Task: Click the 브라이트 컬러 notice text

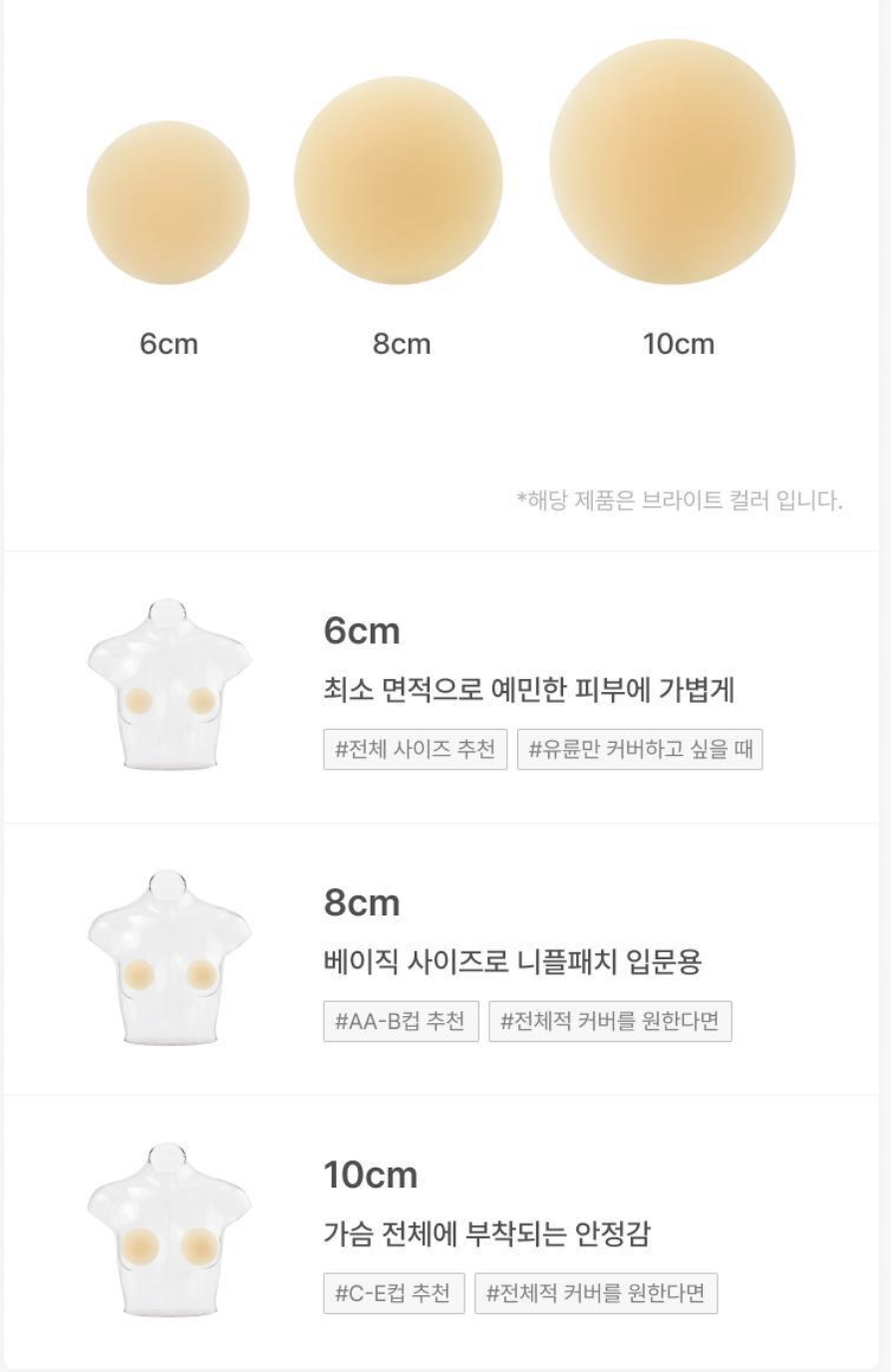Action: [680, 501]
